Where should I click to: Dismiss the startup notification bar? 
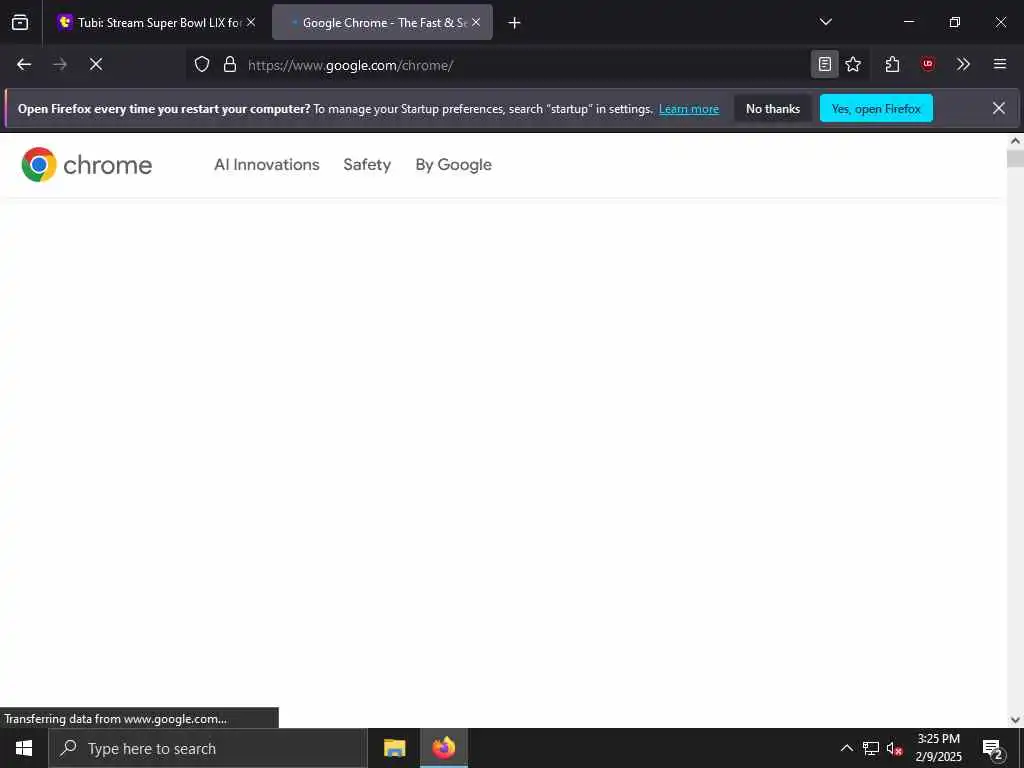tap(999, 108)
